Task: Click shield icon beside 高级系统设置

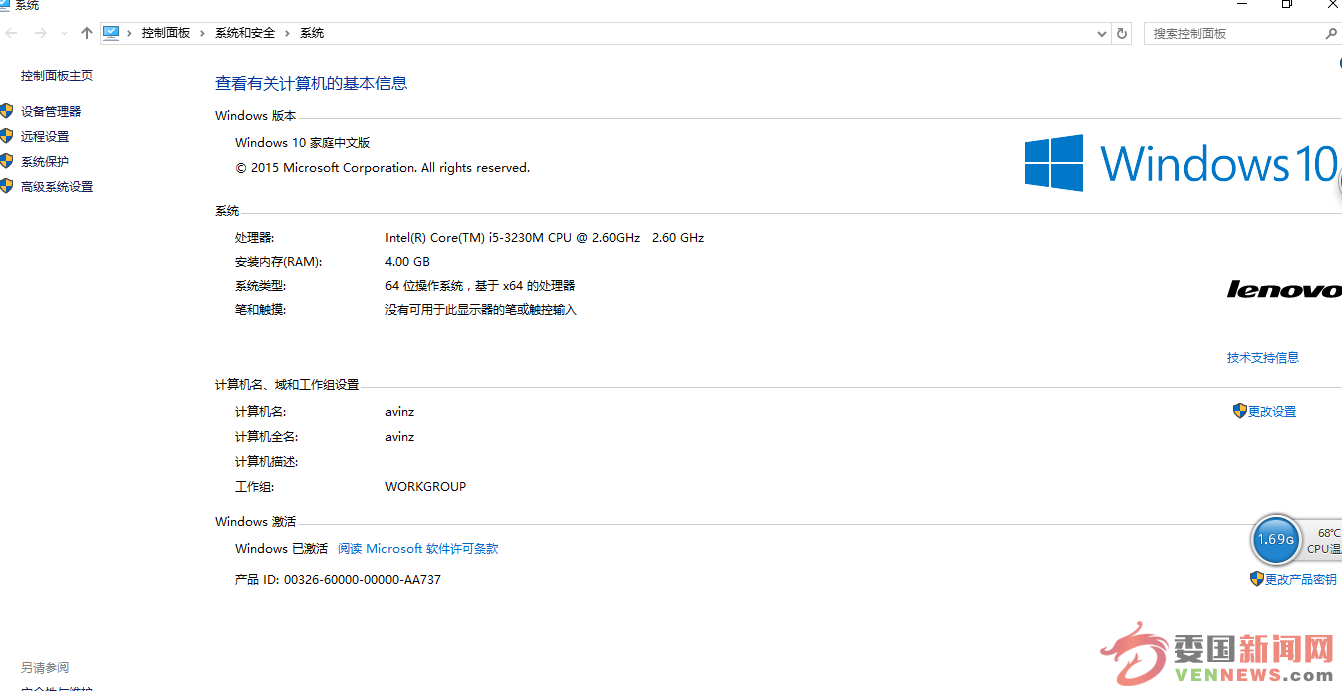Action: (x=7, y=186)
